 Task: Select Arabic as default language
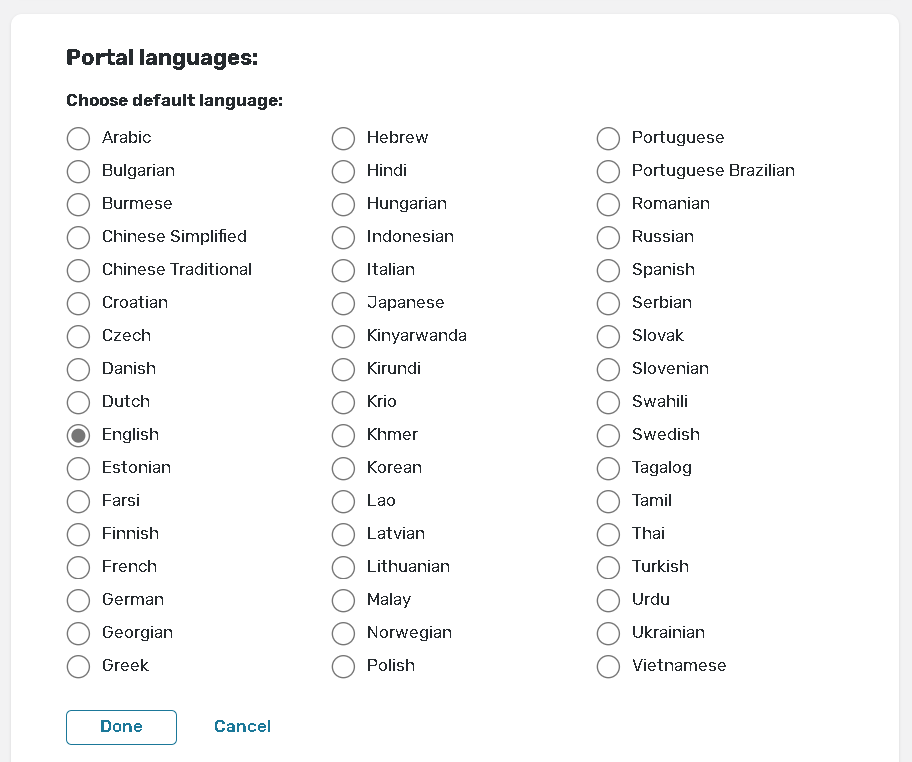pos(79,138)
